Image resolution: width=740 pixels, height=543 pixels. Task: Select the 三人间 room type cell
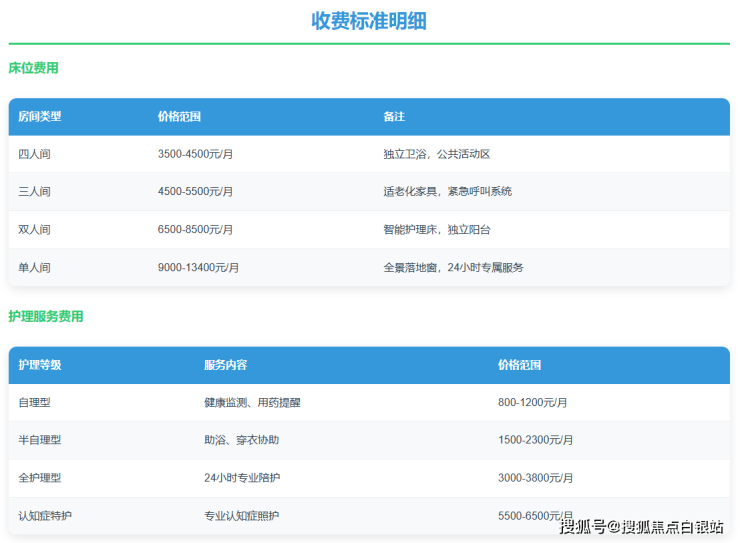(x=34, y=191)
